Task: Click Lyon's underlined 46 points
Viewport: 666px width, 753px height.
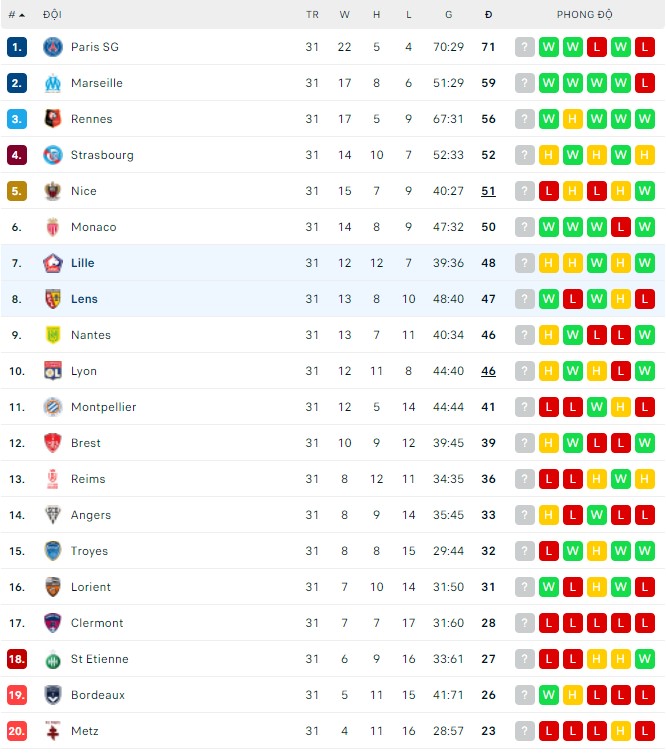Action: tap(488, 371)
